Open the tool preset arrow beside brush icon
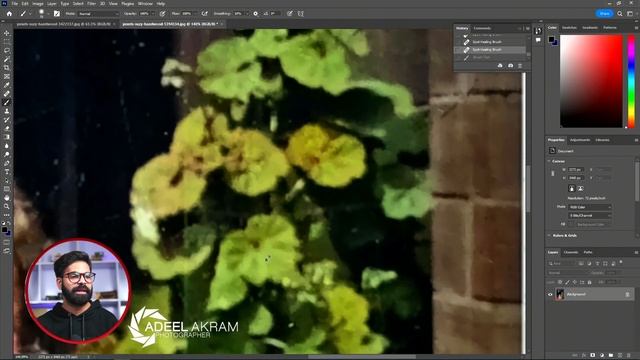Image resolution: width=640 pixels, height=360 pixels. coord(30,14)
